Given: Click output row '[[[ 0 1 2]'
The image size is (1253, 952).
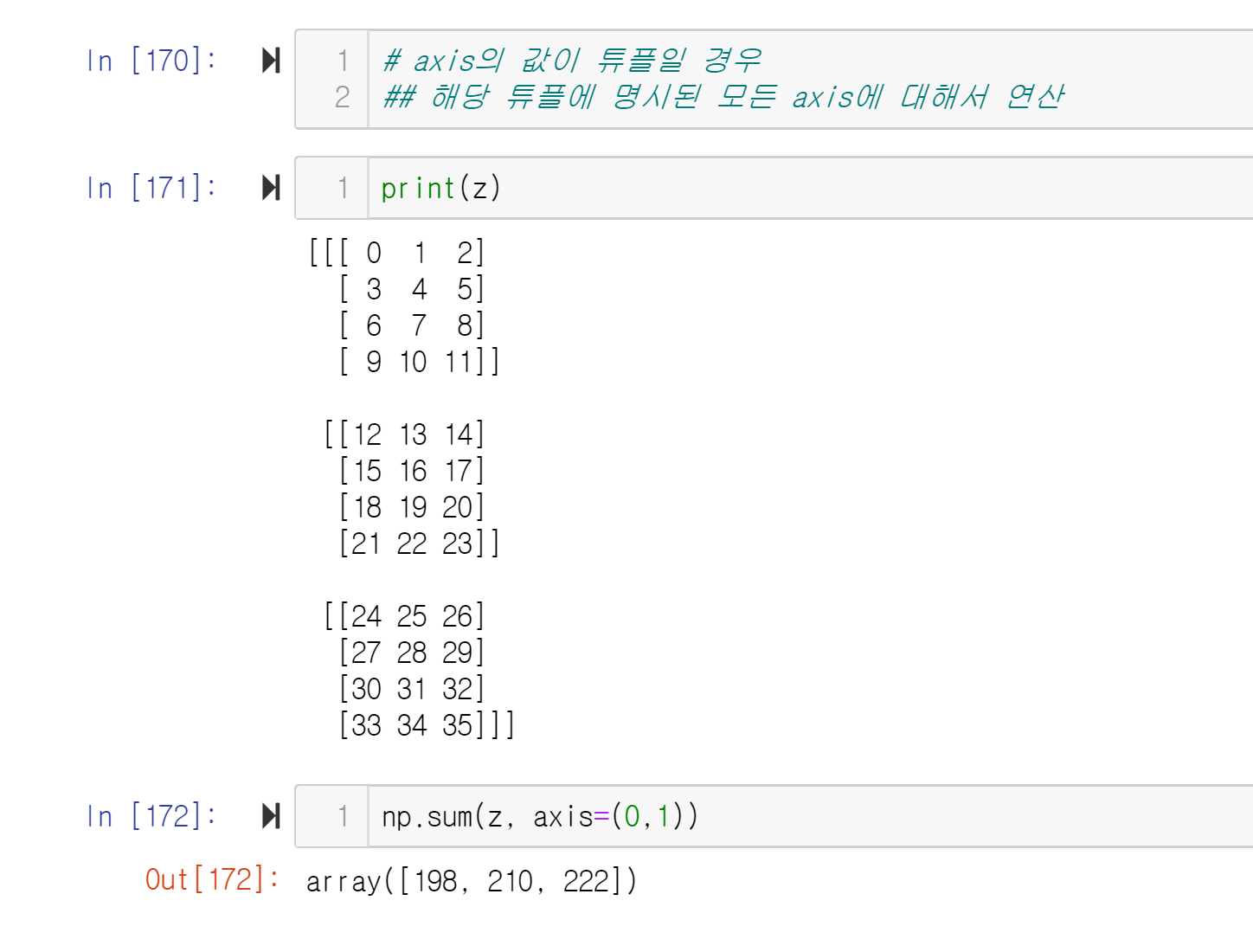Looking at the screenshot, I should click(x=396, y=253).
